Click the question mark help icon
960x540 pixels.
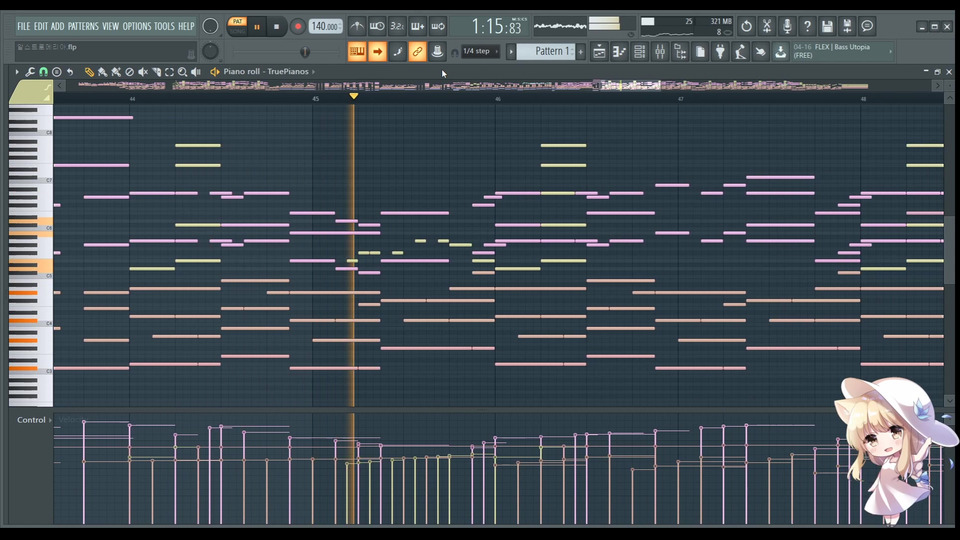[x=807, y=26]
